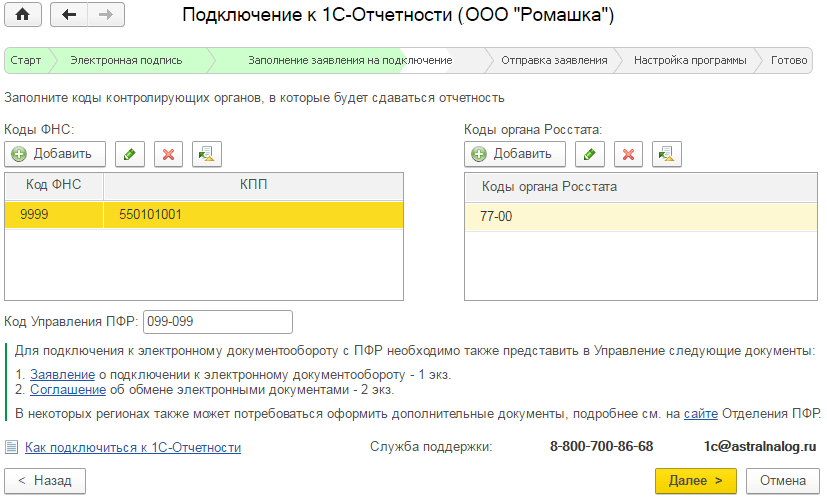The image size is (827, 499).
Task: Click the 'Далее >' button
Action: [695, 481]
